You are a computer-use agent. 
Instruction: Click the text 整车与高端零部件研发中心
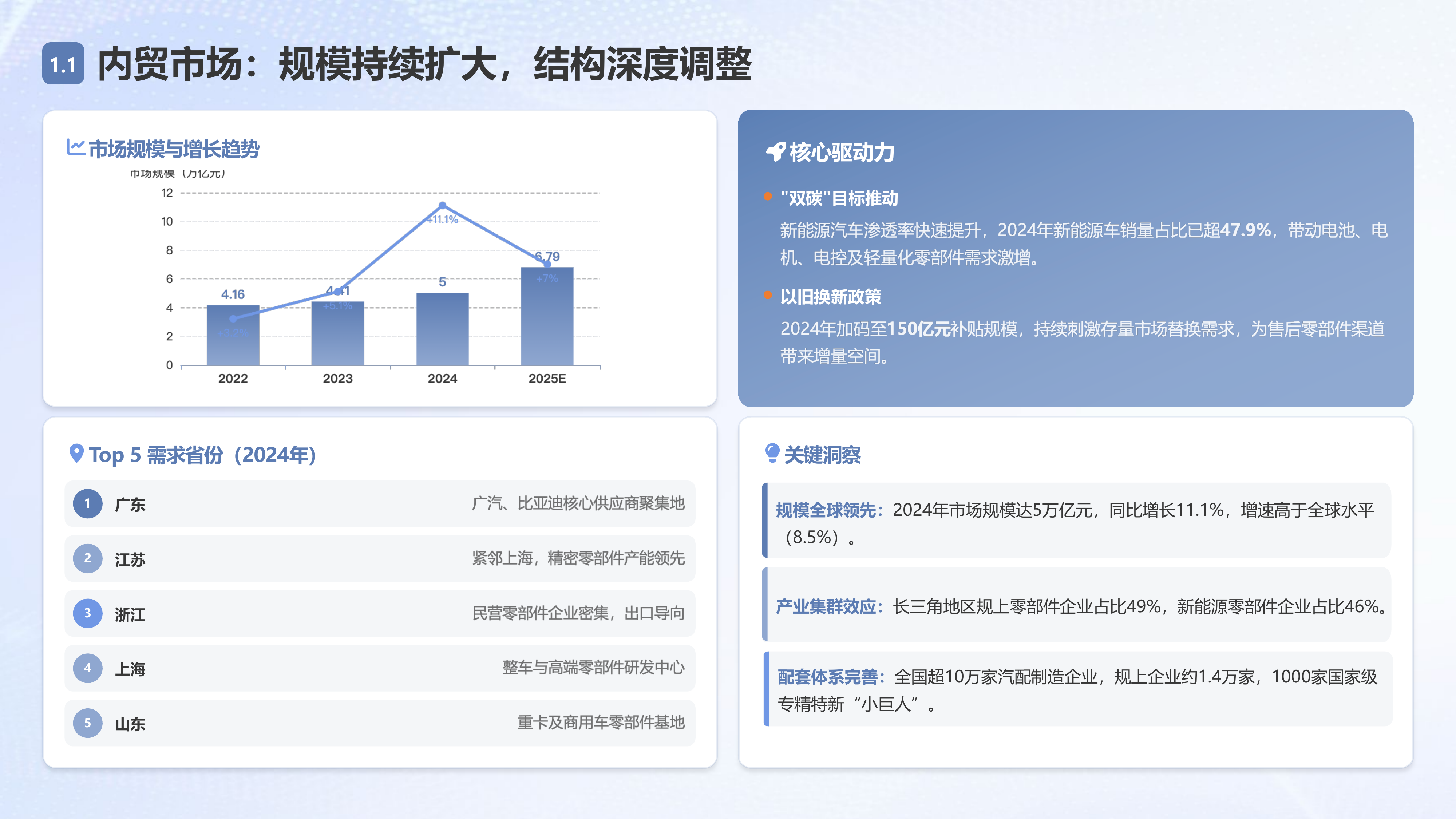click(593, 668)
